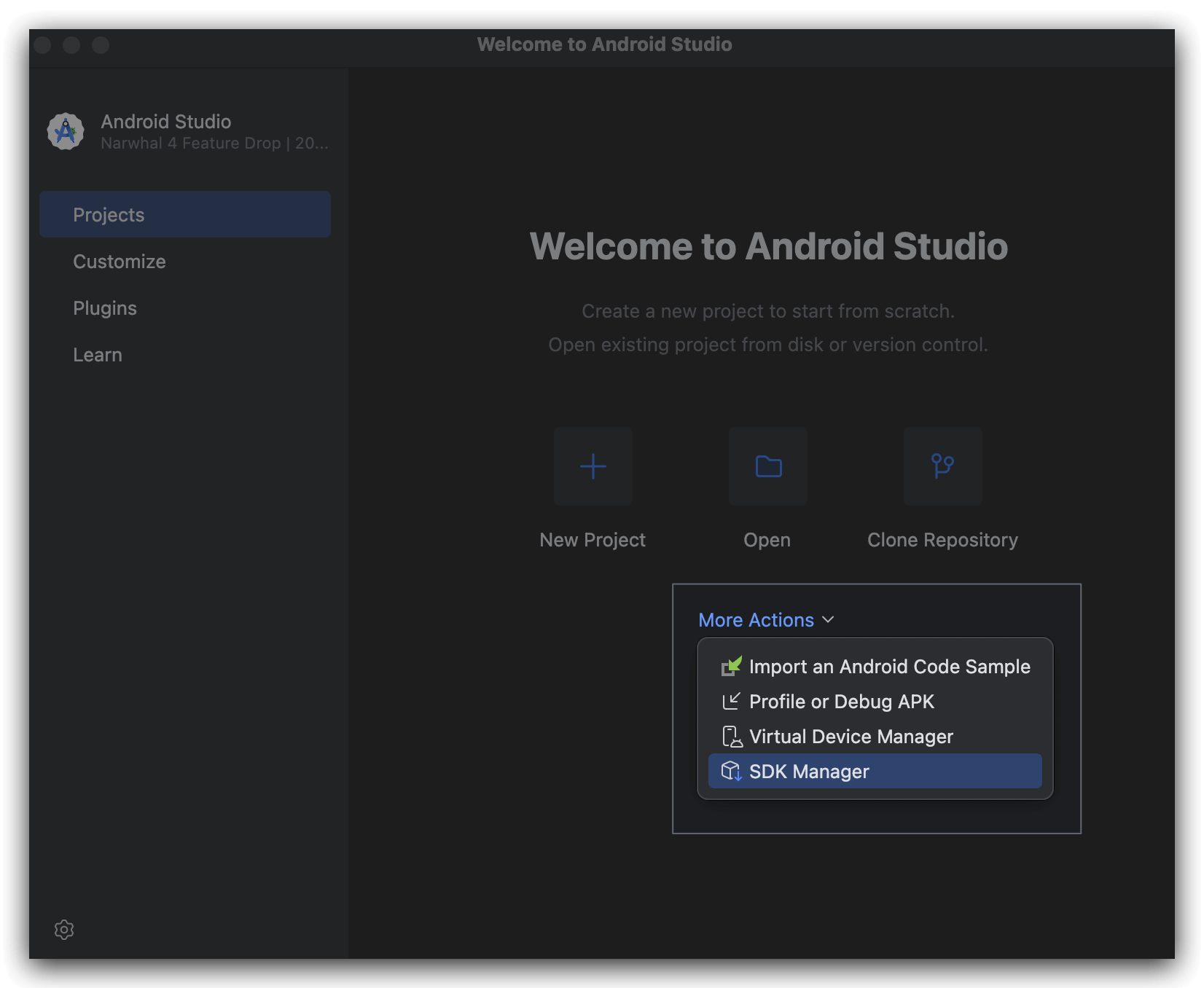Collapse the chevron beside More Actions
The height and width of the screenshot is (988, 1204).
(x=828, y=619)
